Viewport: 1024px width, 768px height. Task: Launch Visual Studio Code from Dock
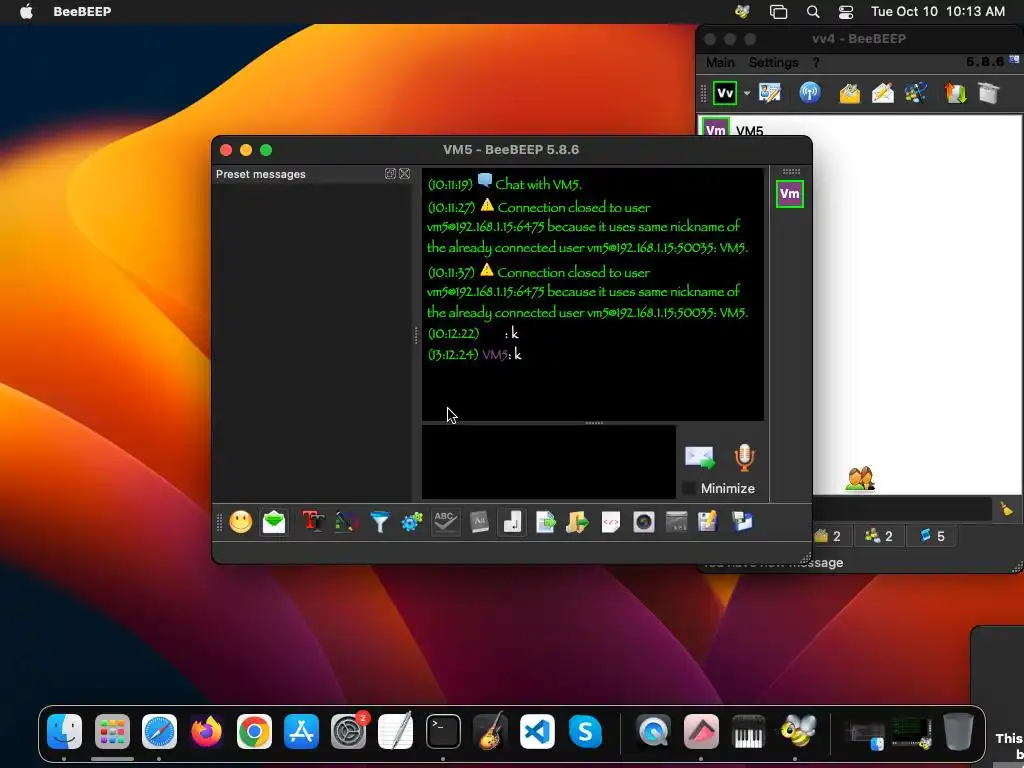[537, 731]
